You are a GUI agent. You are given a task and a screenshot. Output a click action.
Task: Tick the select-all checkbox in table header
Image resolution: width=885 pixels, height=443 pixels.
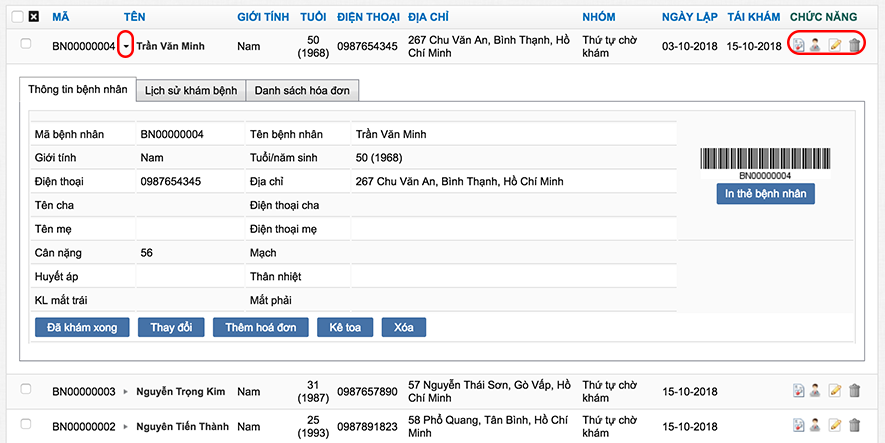17,17
